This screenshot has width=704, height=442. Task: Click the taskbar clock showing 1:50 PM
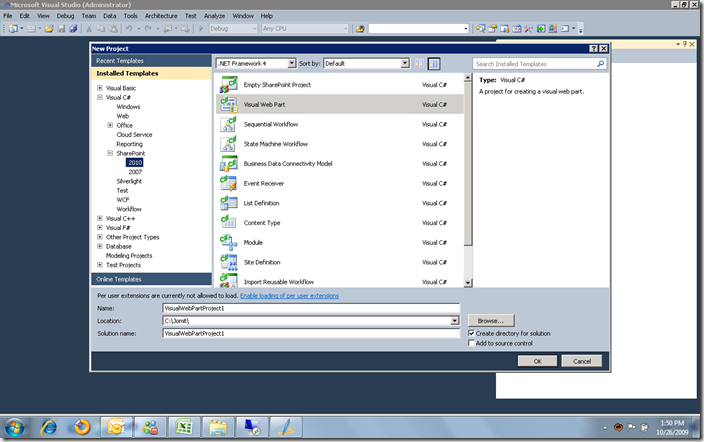point(672,427)
